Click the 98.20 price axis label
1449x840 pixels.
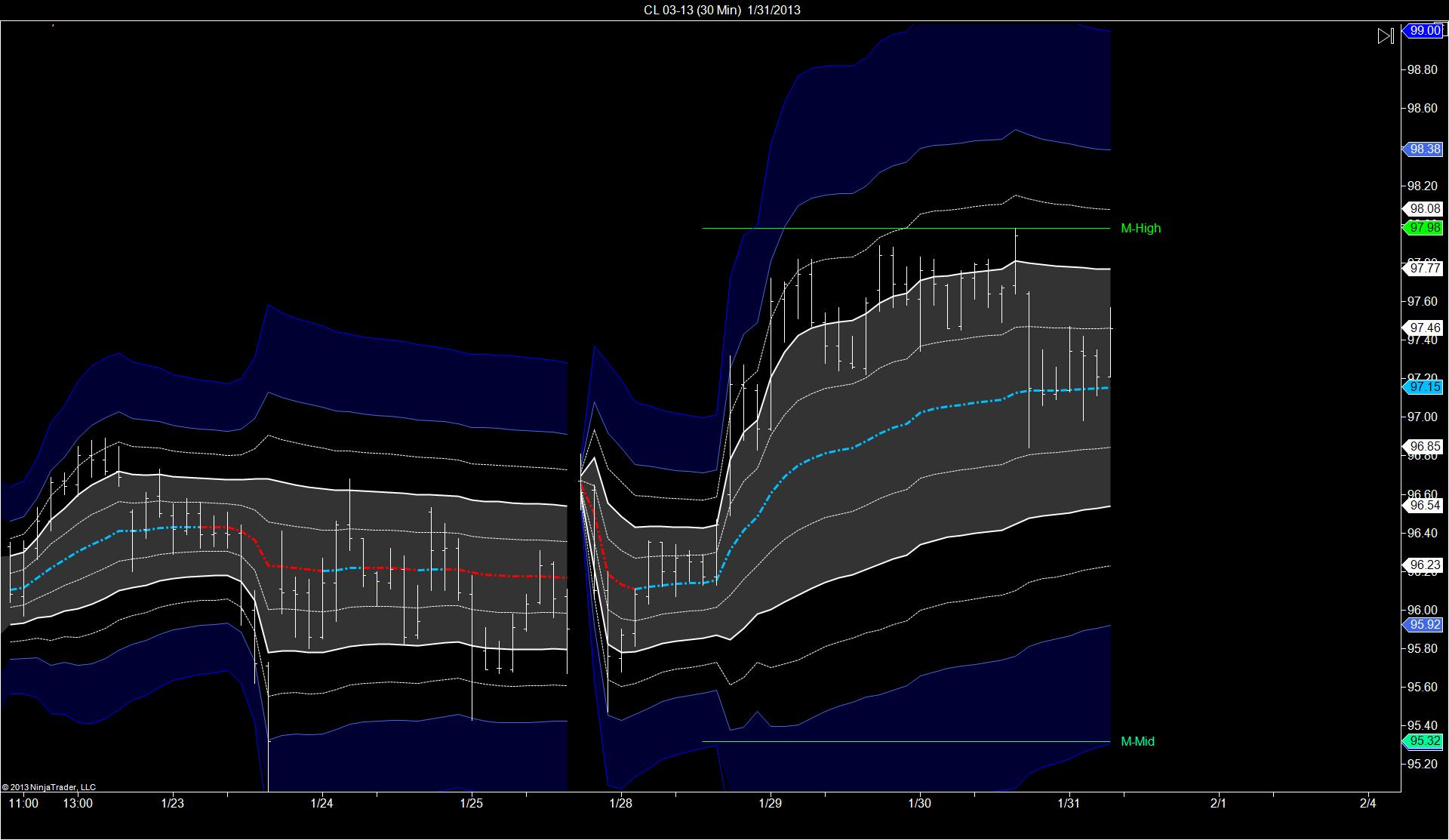point(1422,186)
